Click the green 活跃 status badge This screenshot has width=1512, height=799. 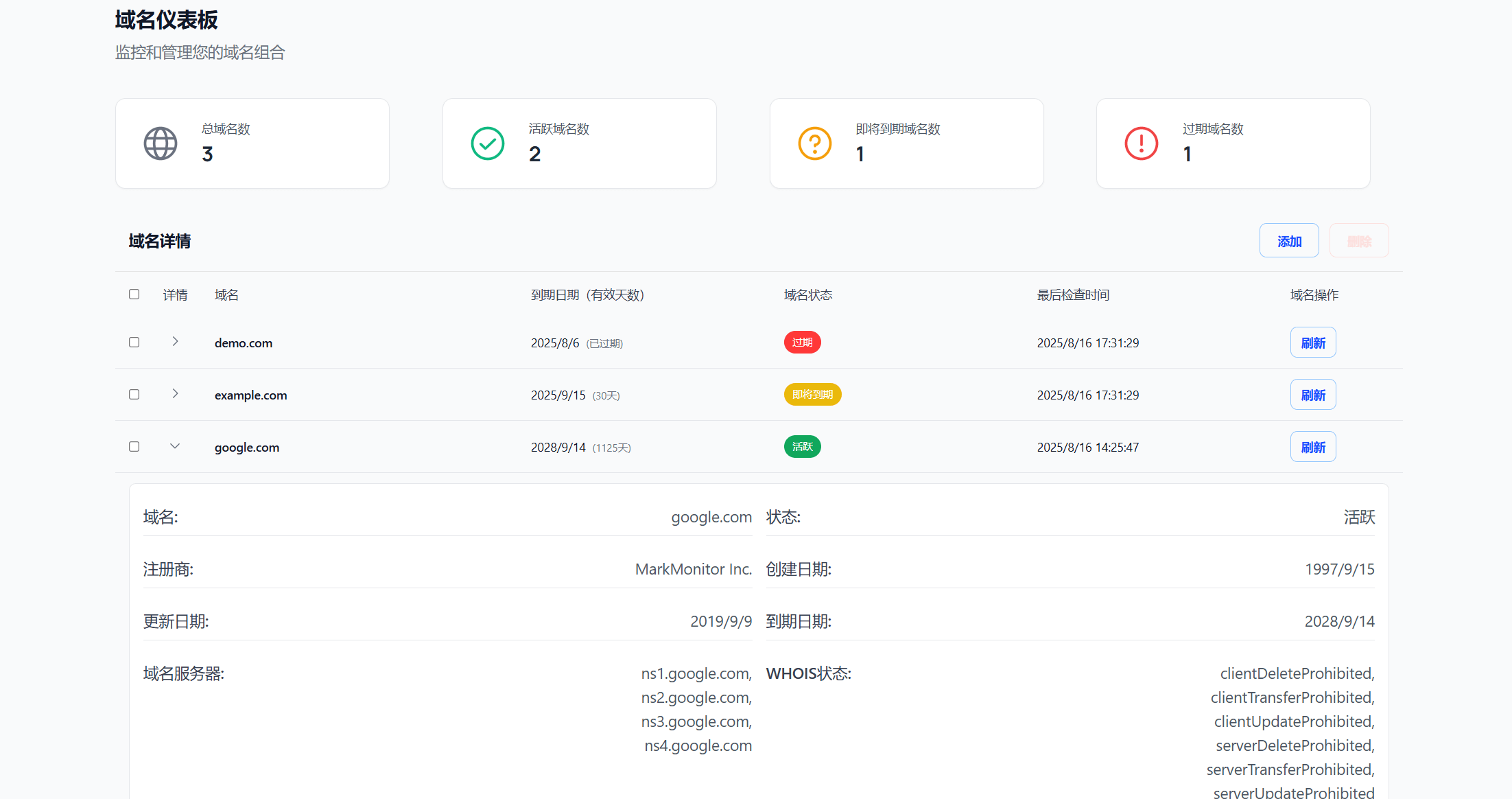point(802,447)
